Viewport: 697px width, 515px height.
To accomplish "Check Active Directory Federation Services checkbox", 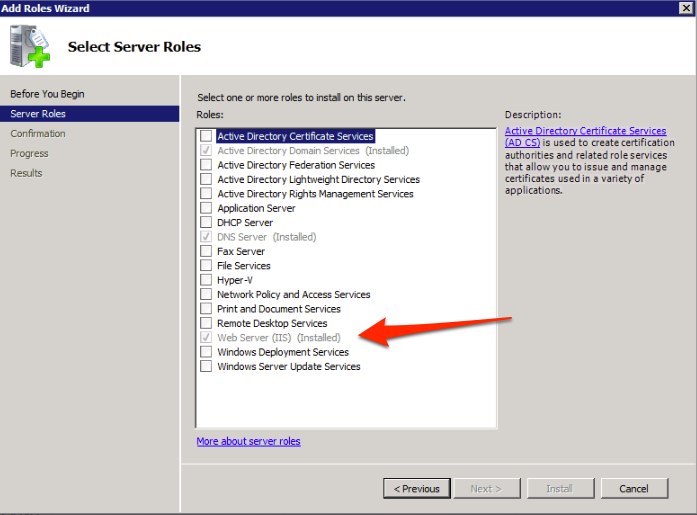I will click(x=206, y=165).
